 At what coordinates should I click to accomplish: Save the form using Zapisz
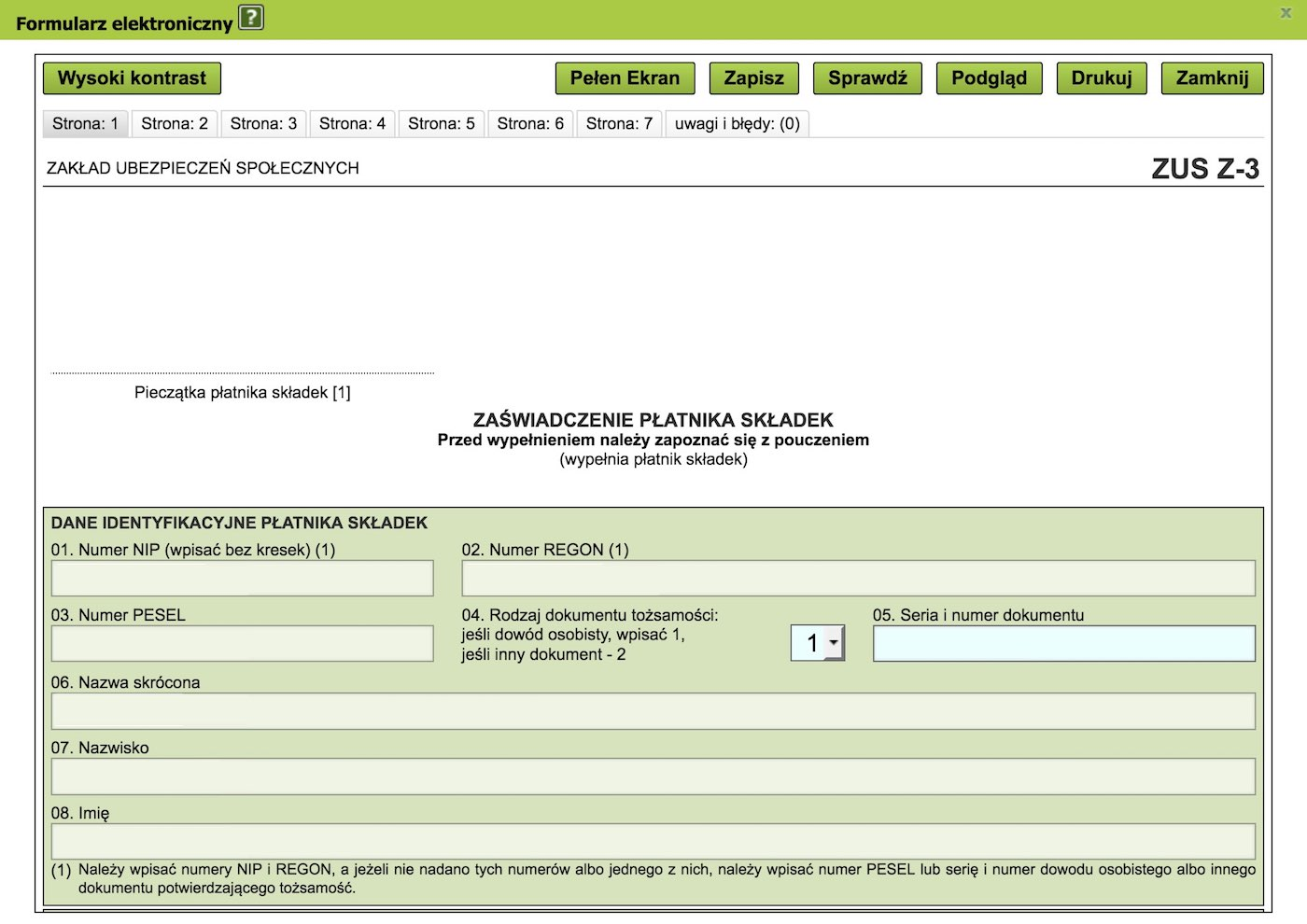[x=753, y=78]
